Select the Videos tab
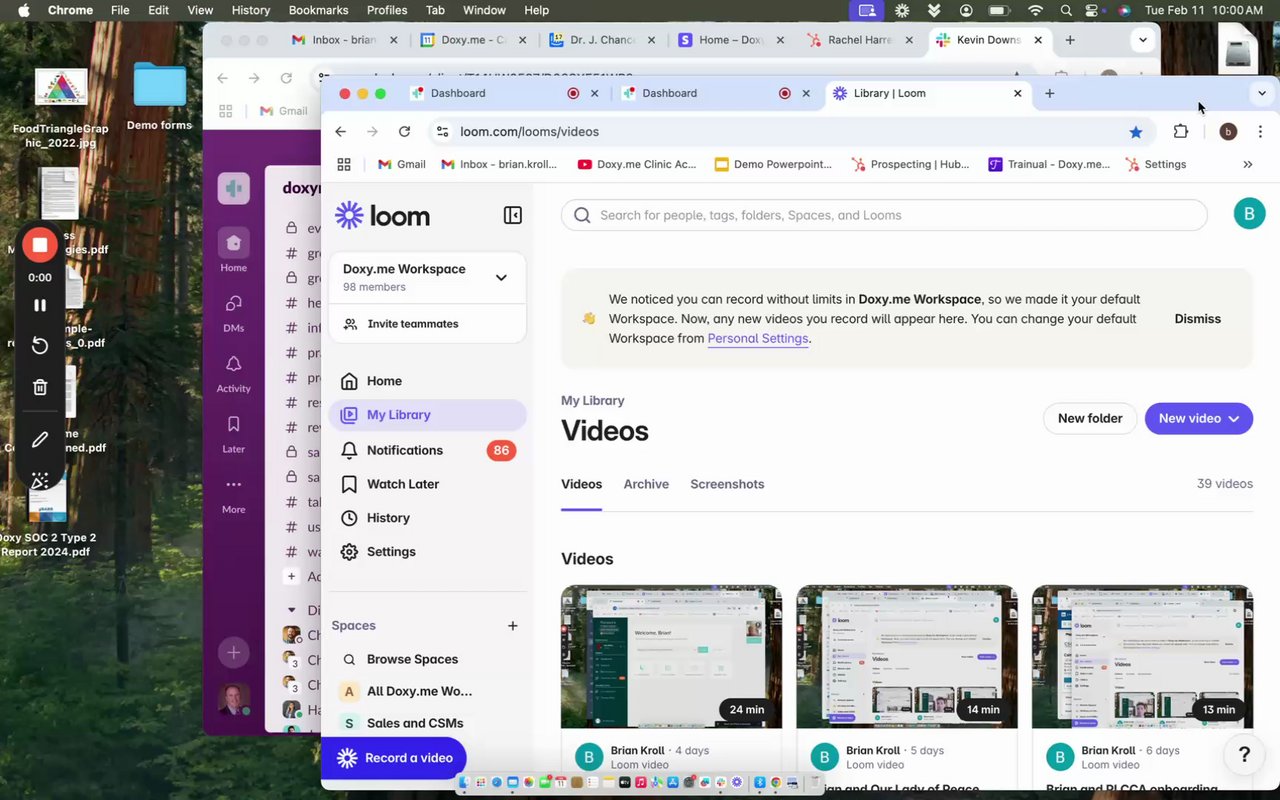Viewport: 1280px width, 800px height. (x=581, y=484)
